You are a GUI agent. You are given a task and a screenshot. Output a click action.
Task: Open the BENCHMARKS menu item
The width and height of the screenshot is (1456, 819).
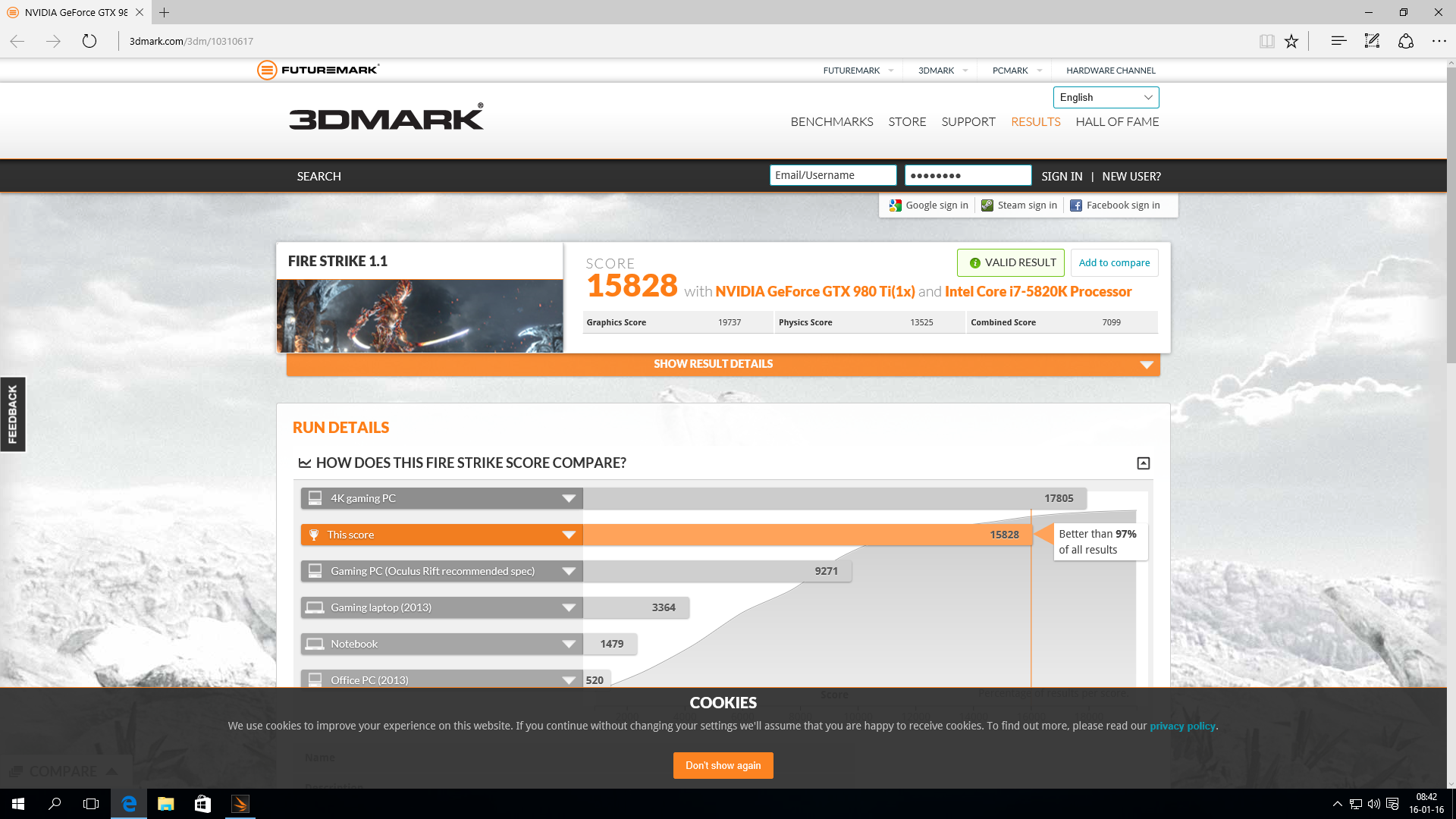pos(831,121)
